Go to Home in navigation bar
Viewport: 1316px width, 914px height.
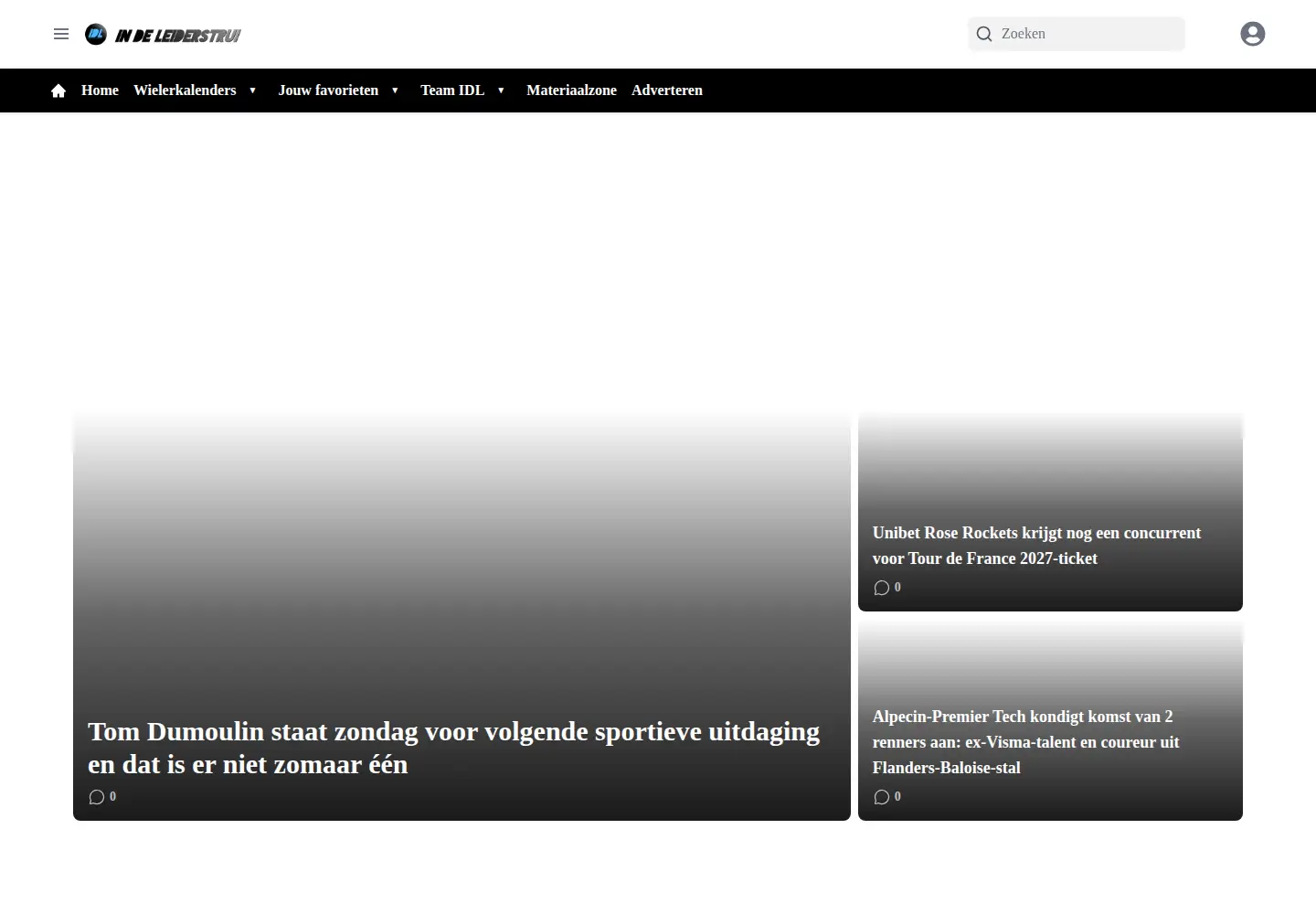tap(100, 90)
